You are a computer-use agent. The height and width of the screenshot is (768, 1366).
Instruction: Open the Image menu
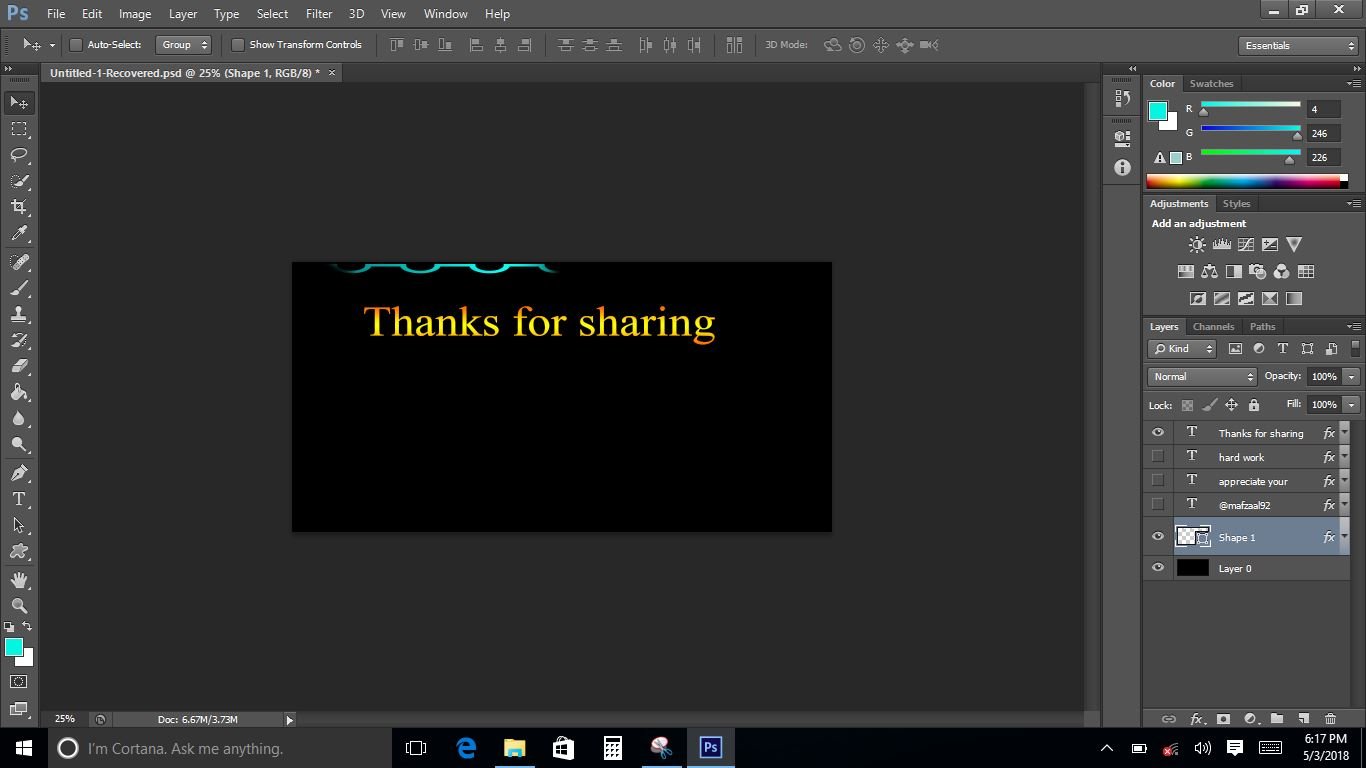point(135,14)
